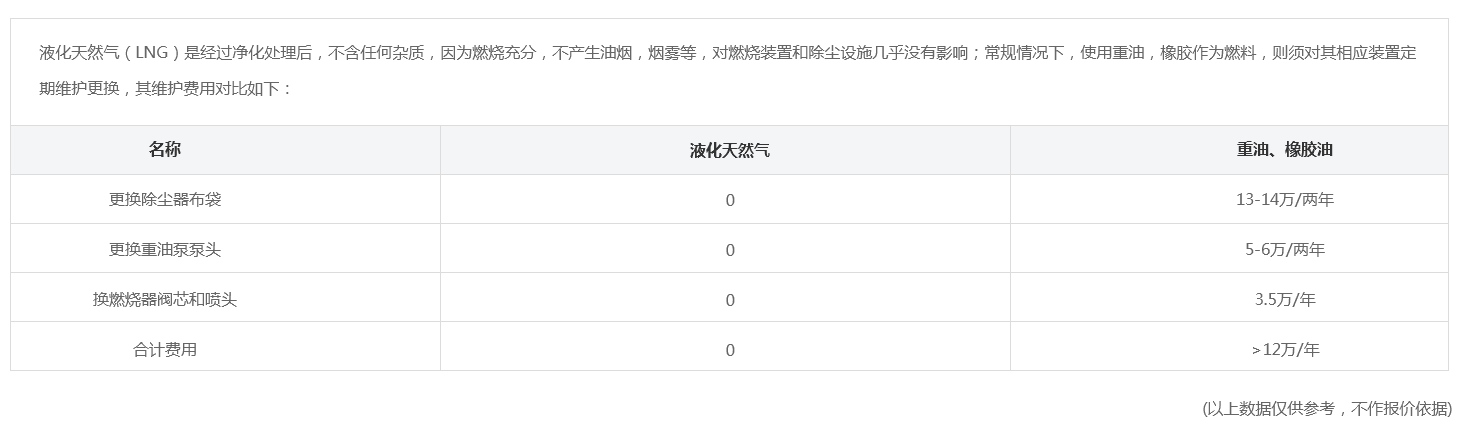Click the 5-6万/两年 cost cell
The image size is (1466, 426).
point(1285,249)
